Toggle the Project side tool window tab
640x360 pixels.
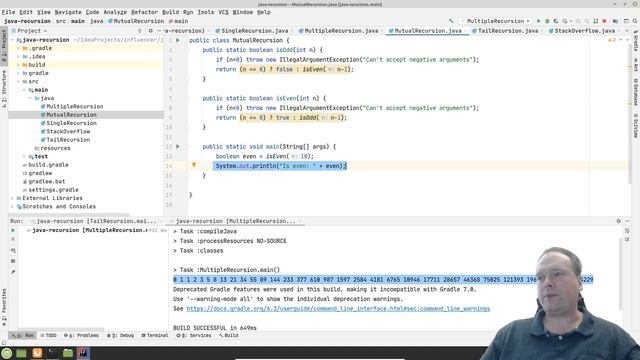(x=4, y=45)
